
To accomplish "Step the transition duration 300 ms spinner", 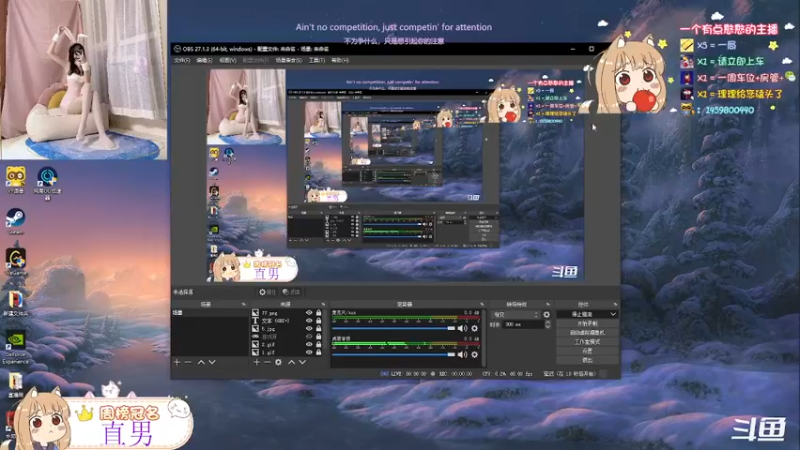I will coord(547,324).
